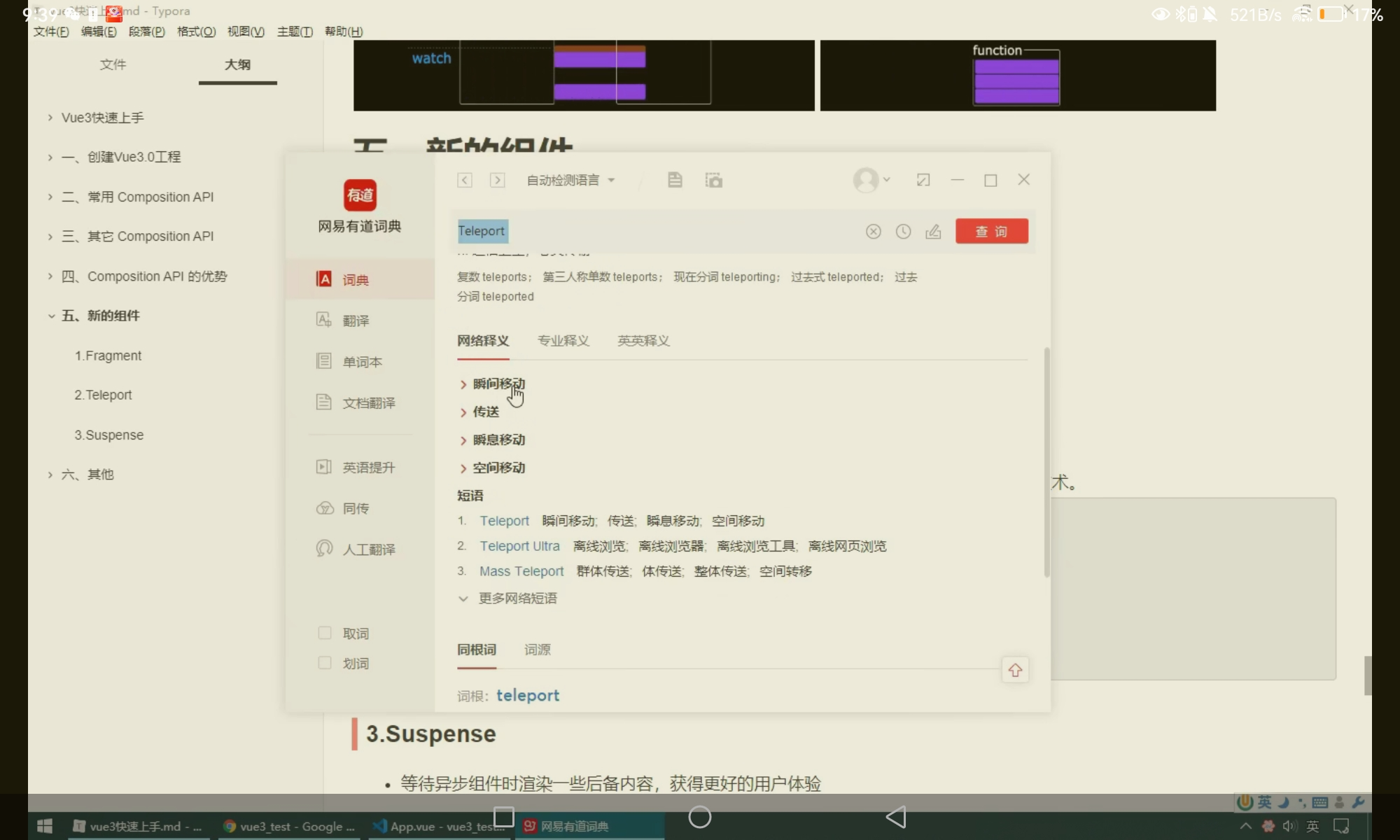
Task: Click the handwriting input pencil icon
Action: point(933,232)
